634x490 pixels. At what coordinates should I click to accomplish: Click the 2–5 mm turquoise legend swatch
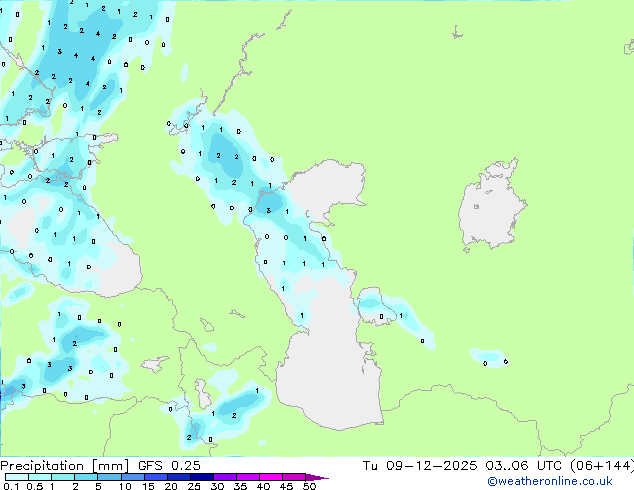click(x=86, y=477)
